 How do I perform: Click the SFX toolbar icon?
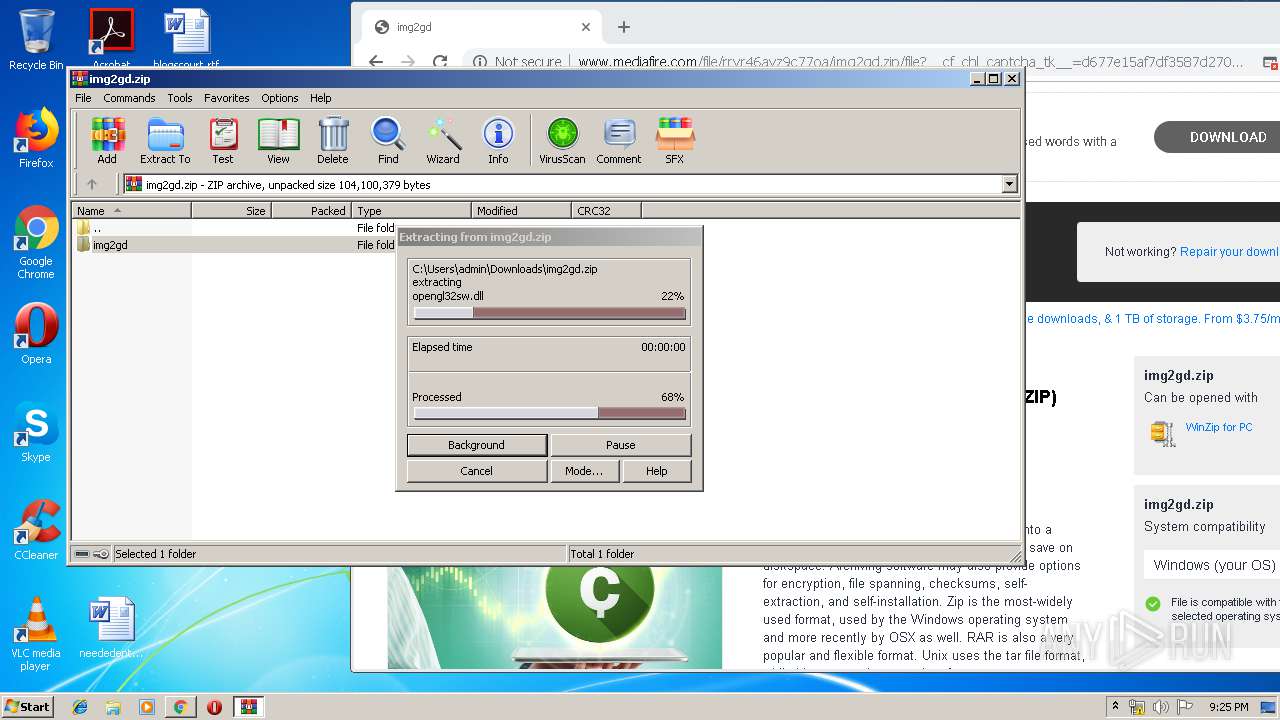[x=675, y=140]
